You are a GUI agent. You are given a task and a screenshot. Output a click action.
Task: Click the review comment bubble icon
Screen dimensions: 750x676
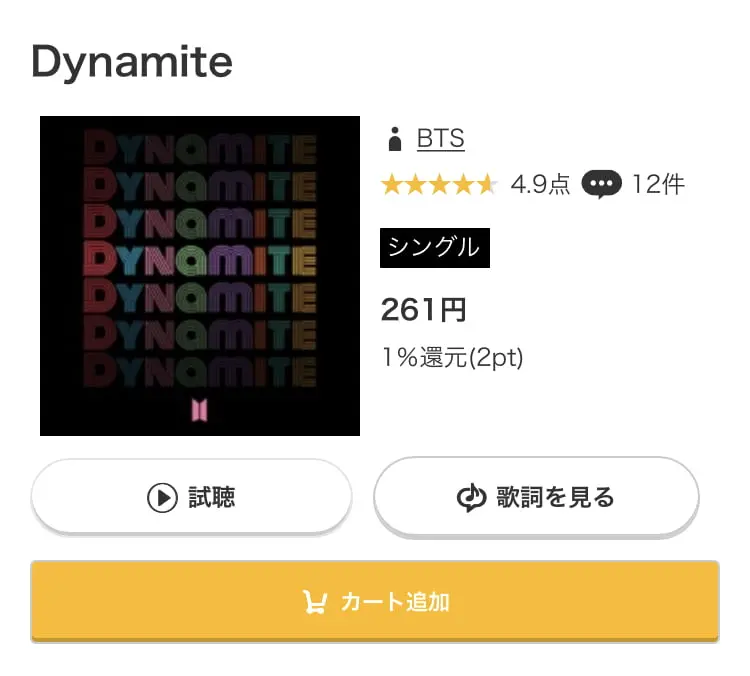(x=601, y=184)
